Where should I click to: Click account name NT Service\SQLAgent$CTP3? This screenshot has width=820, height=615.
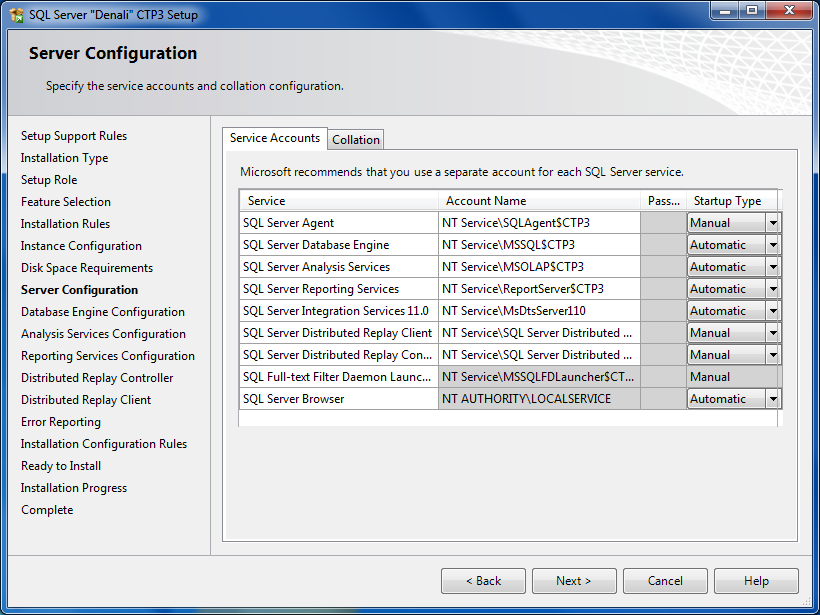pos(539,223)
